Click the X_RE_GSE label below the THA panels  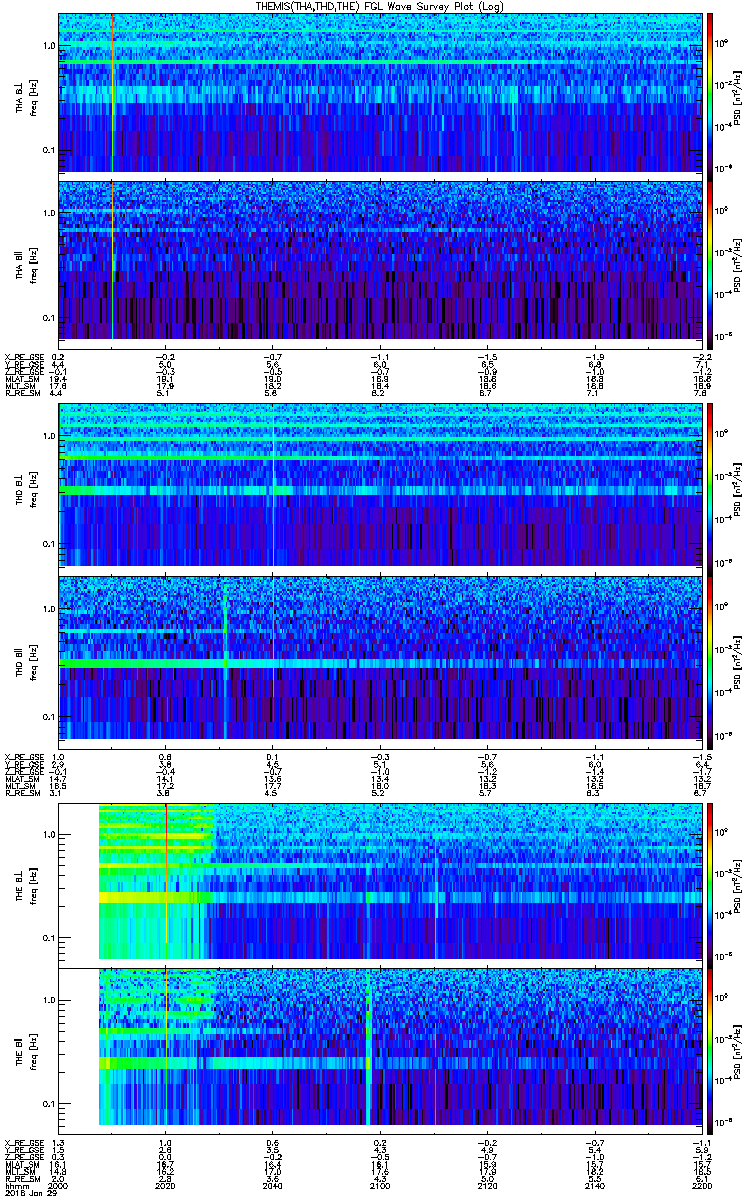coord(20,357)
